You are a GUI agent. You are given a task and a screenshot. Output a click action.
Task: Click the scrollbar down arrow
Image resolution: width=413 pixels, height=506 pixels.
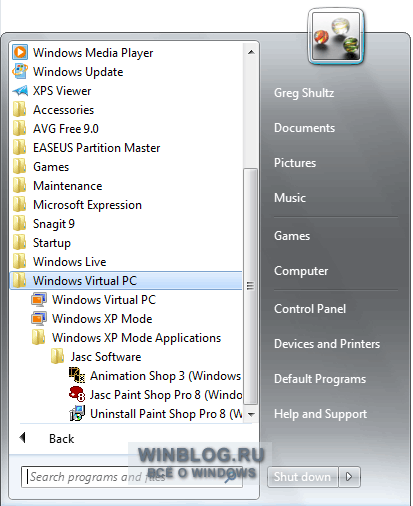click(251, 415)
